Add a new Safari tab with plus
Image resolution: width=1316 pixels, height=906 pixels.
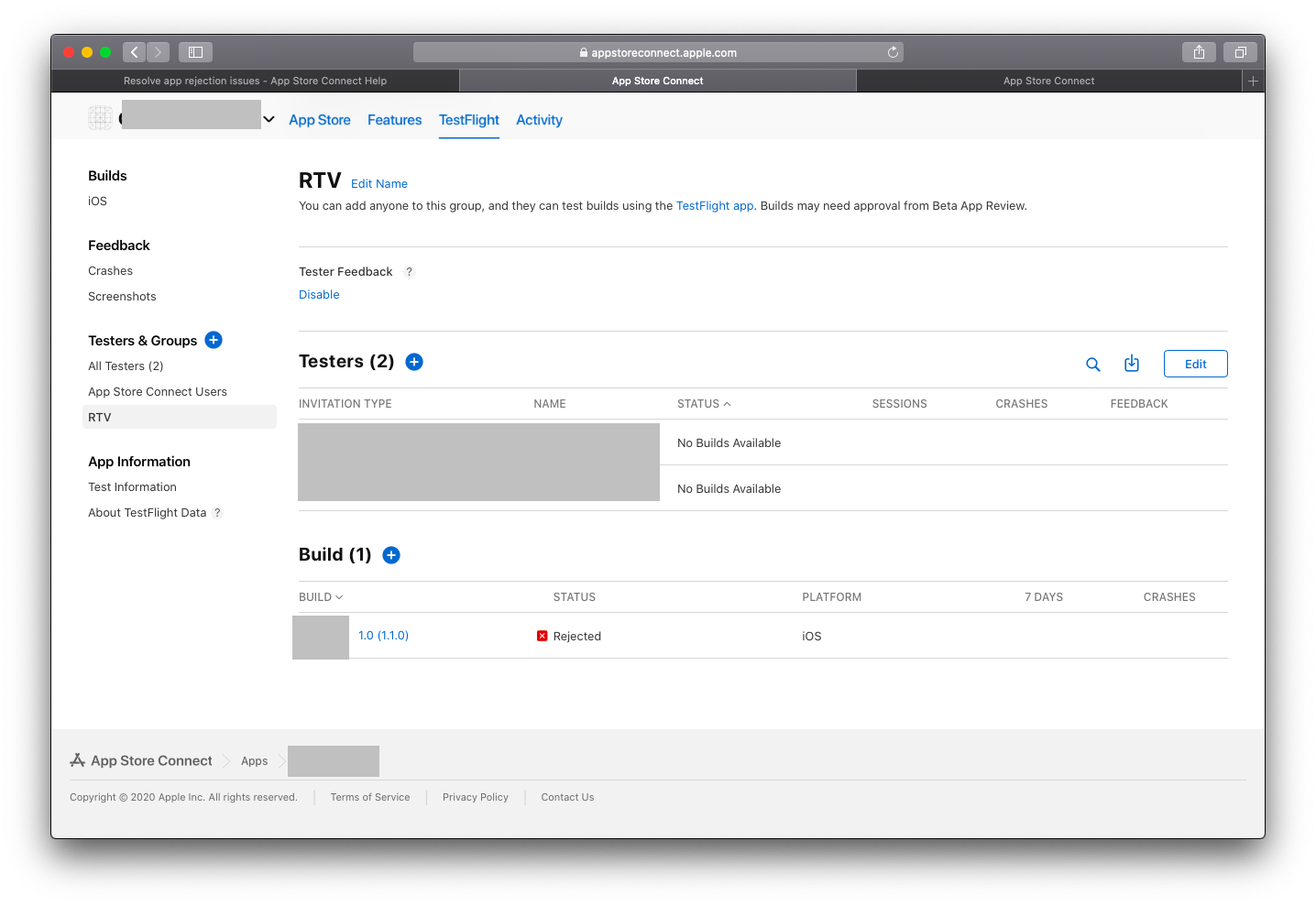point(1253,81)
